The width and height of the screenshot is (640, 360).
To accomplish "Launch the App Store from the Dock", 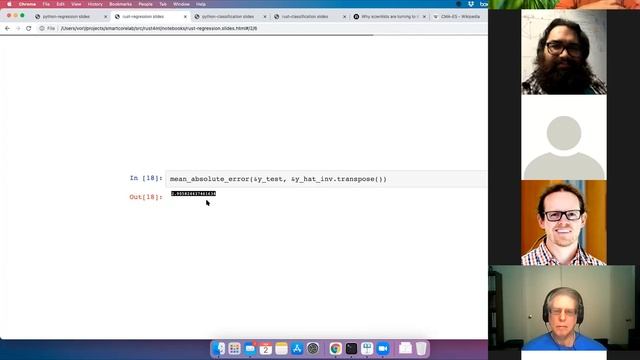I will [x=297, y=349].
